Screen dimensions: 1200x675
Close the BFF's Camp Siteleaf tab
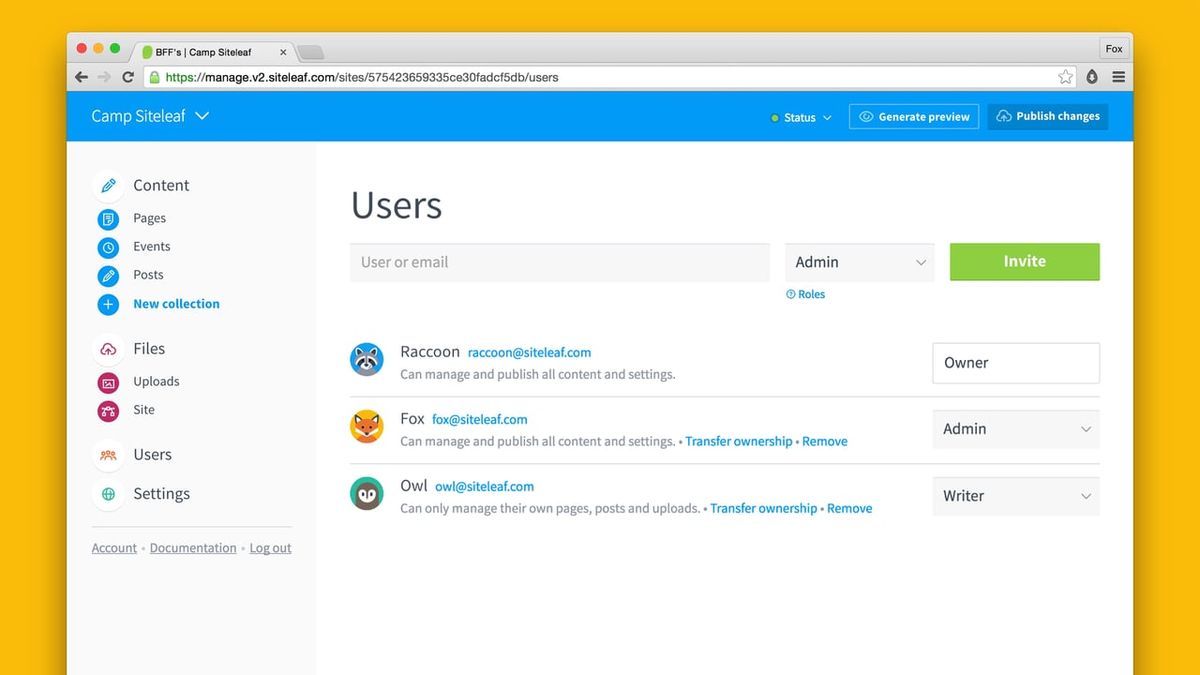point(283,52)
